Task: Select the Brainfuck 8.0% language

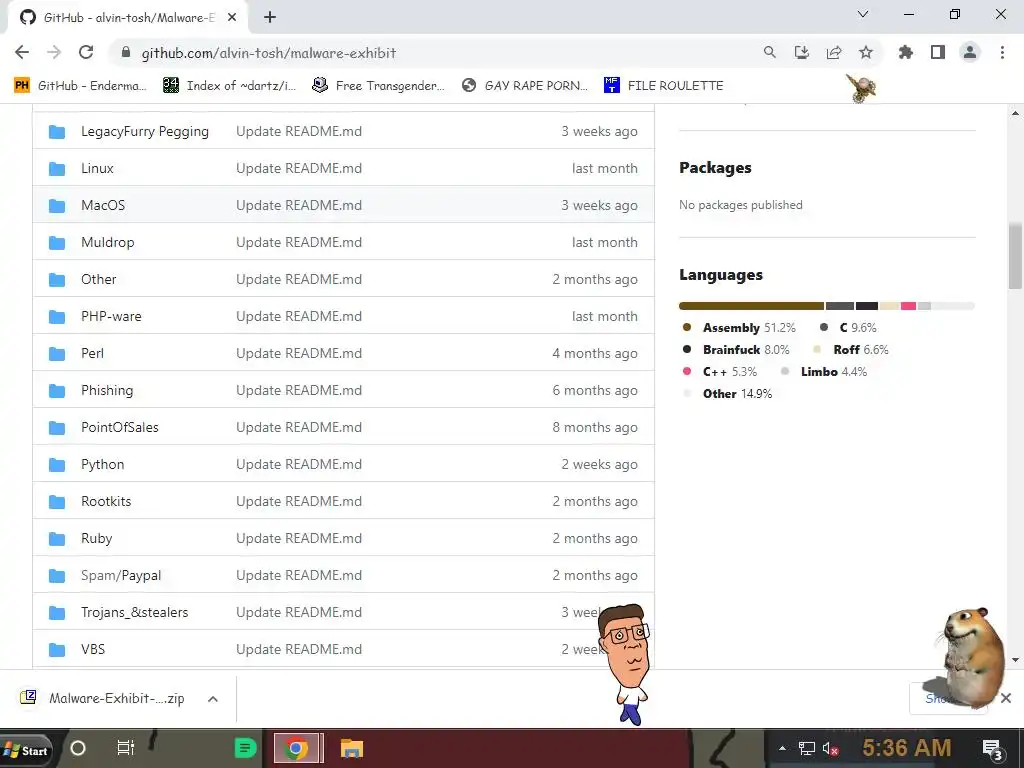Action: 735,350
